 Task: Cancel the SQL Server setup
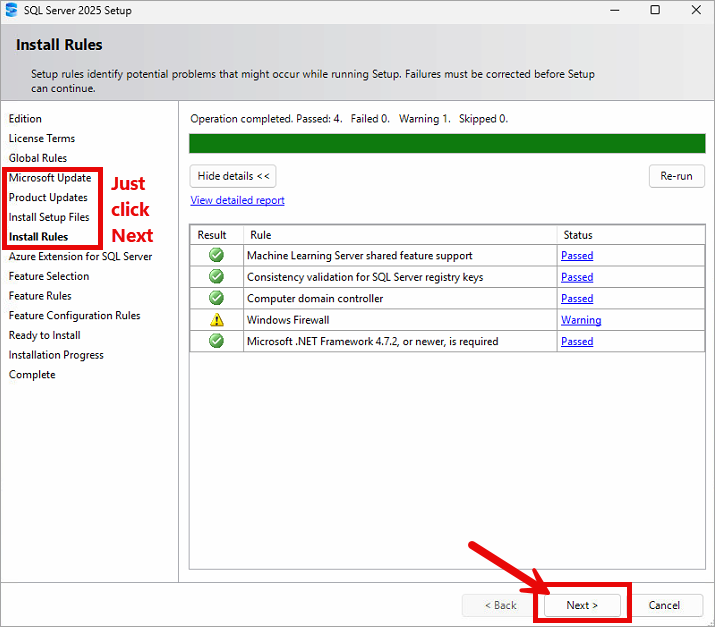664,605
